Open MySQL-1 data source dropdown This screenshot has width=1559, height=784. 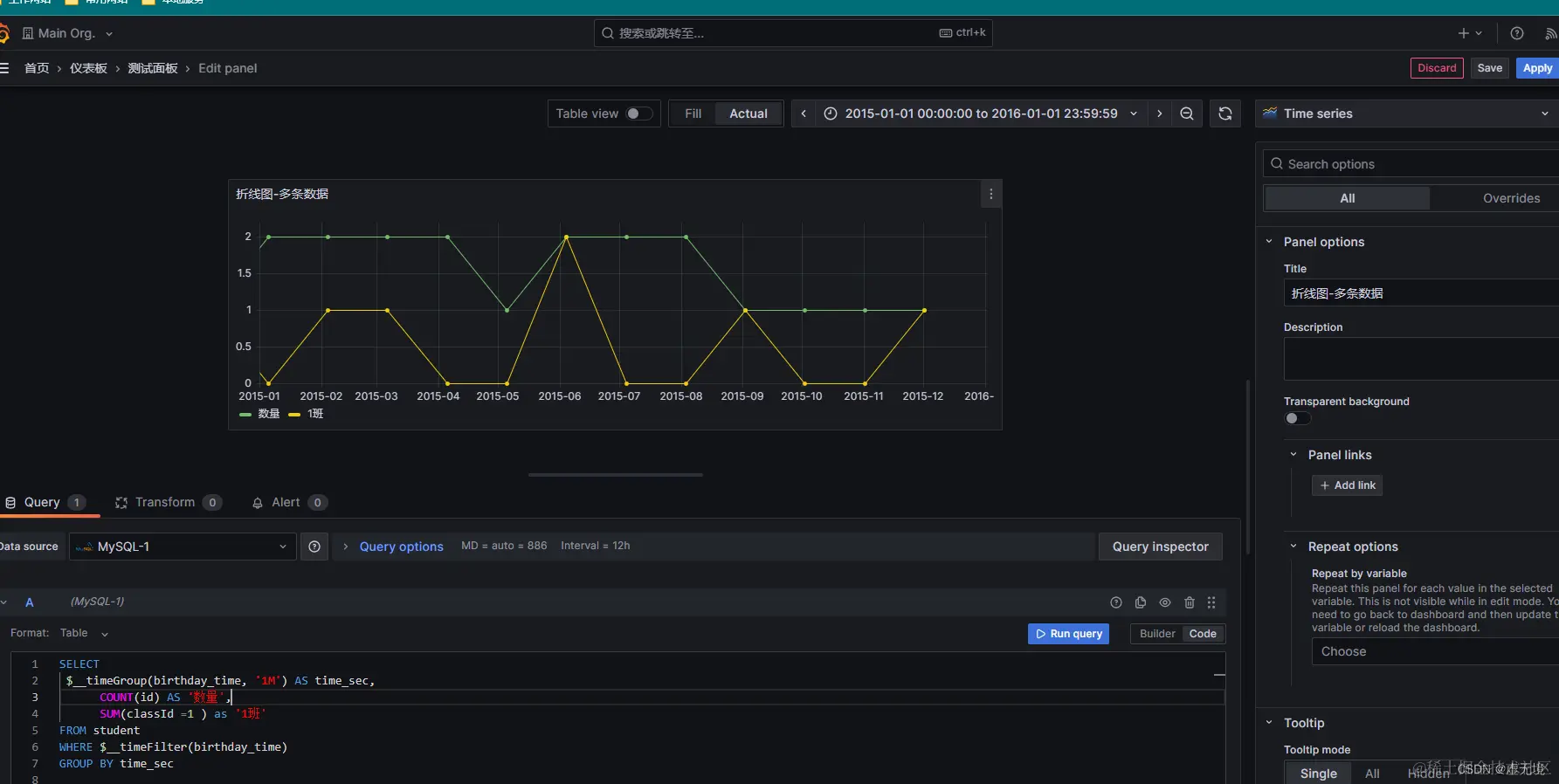point(182,547)
